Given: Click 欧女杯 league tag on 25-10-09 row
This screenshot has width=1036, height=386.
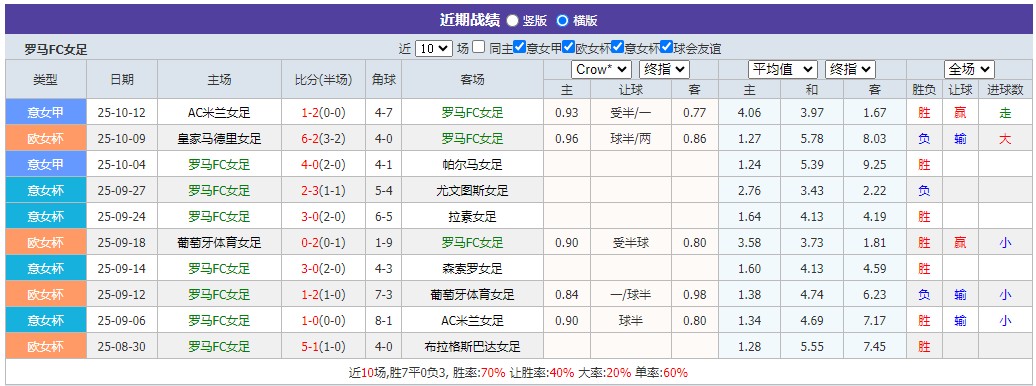Looking at the screenshot, I should tap(46, 139).
